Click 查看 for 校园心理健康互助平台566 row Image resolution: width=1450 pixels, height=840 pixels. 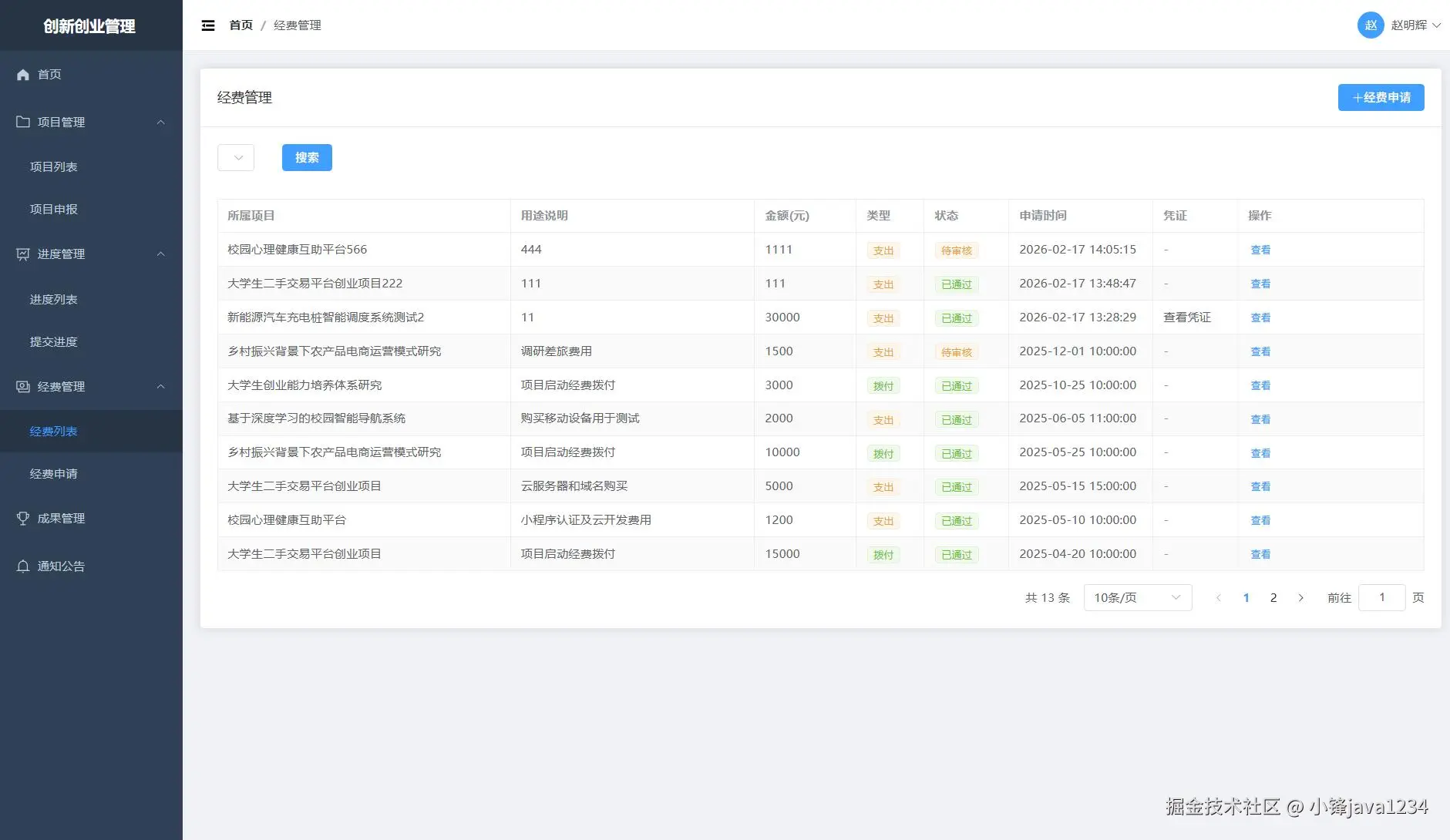1260,250
